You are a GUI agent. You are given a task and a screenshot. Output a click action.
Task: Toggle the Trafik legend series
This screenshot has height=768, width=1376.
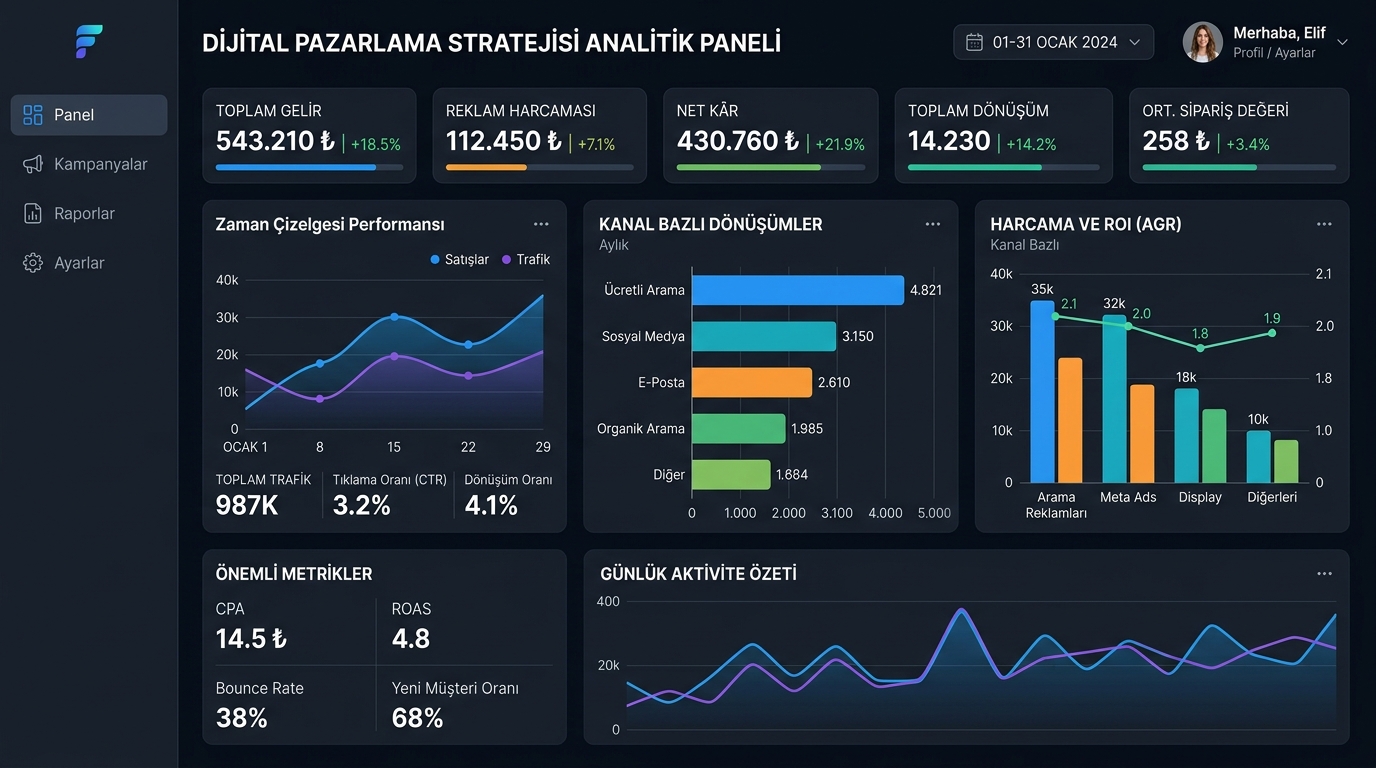[x=526, y=259]
